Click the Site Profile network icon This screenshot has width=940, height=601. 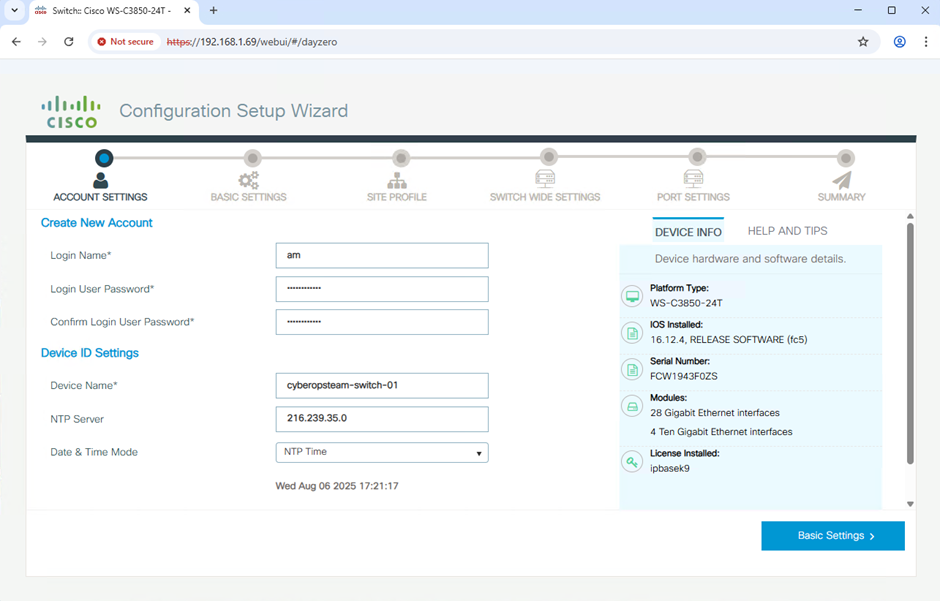pyautogui.click(x=397, y=180)
